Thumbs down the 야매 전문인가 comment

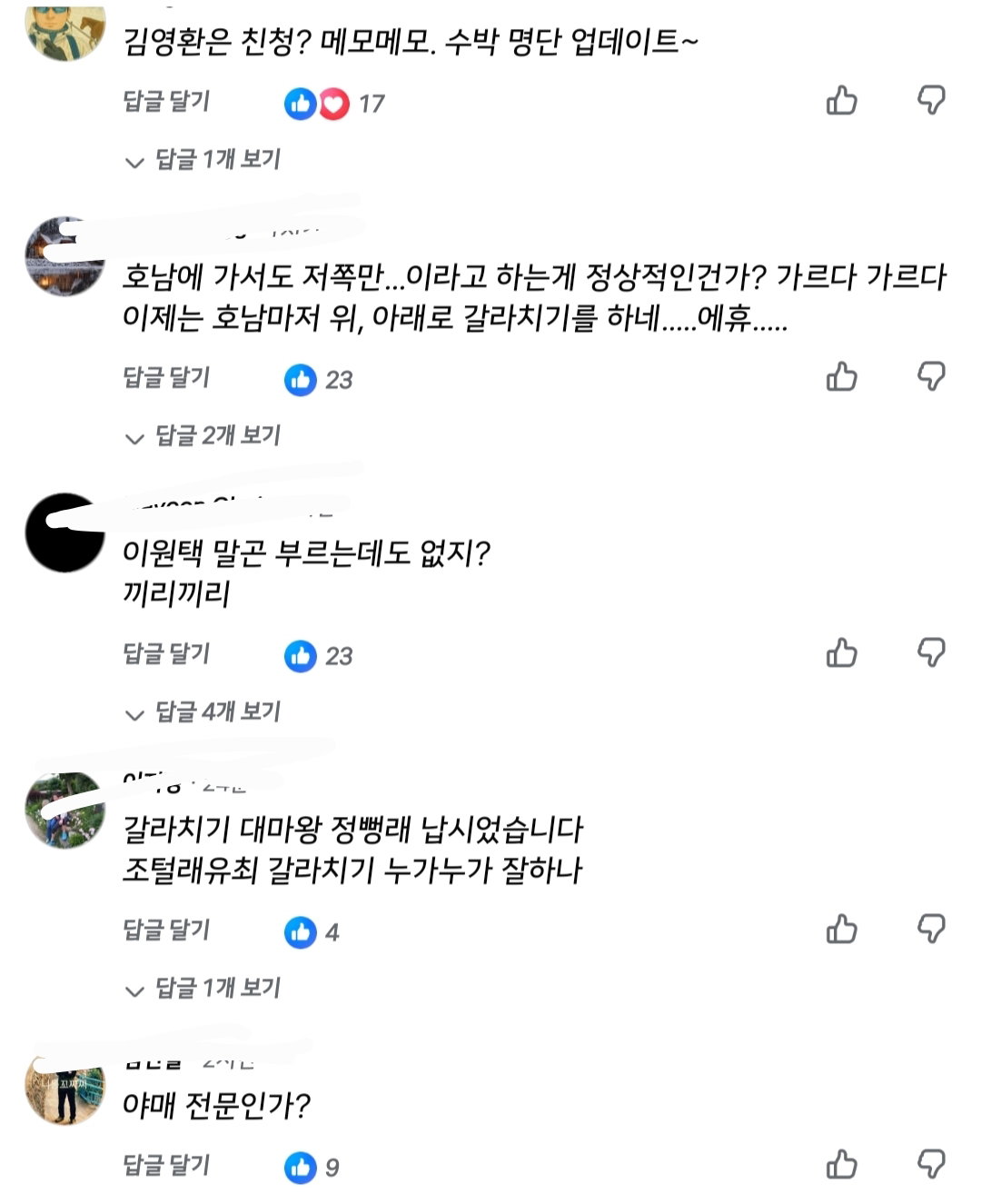[931, 1164]
